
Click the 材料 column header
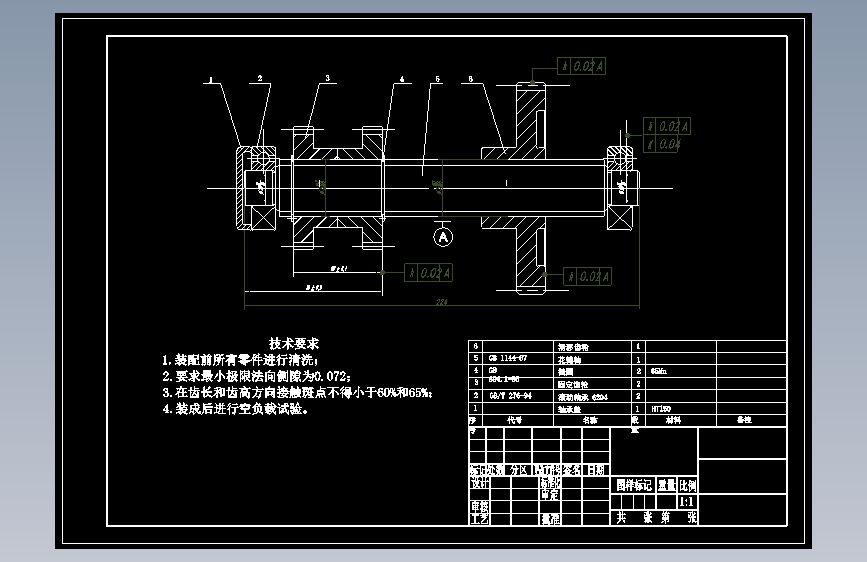673,420
